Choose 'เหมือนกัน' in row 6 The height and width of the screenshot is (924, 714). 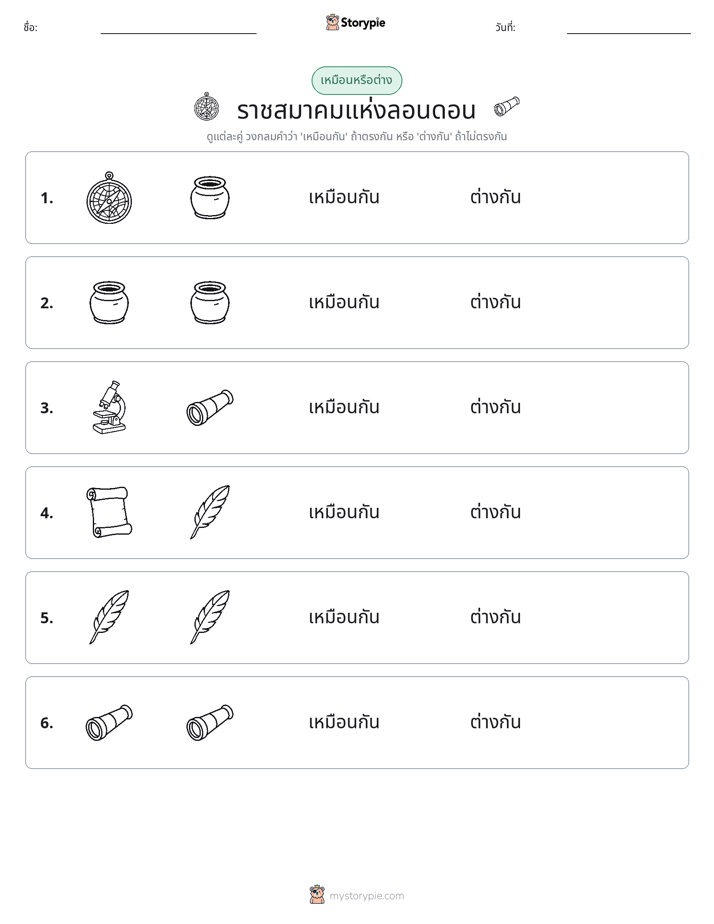click(344, 721)
